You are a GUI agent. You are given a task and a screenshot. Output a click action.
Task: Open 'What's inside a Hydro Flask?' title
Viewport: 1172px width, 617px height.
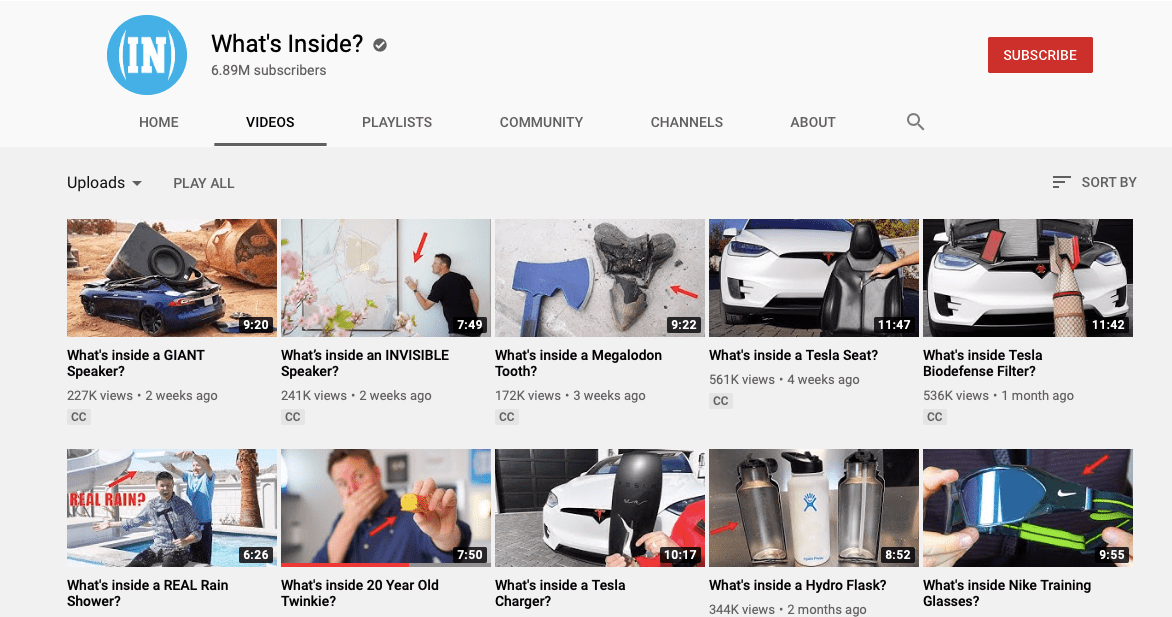coord(798,585)
